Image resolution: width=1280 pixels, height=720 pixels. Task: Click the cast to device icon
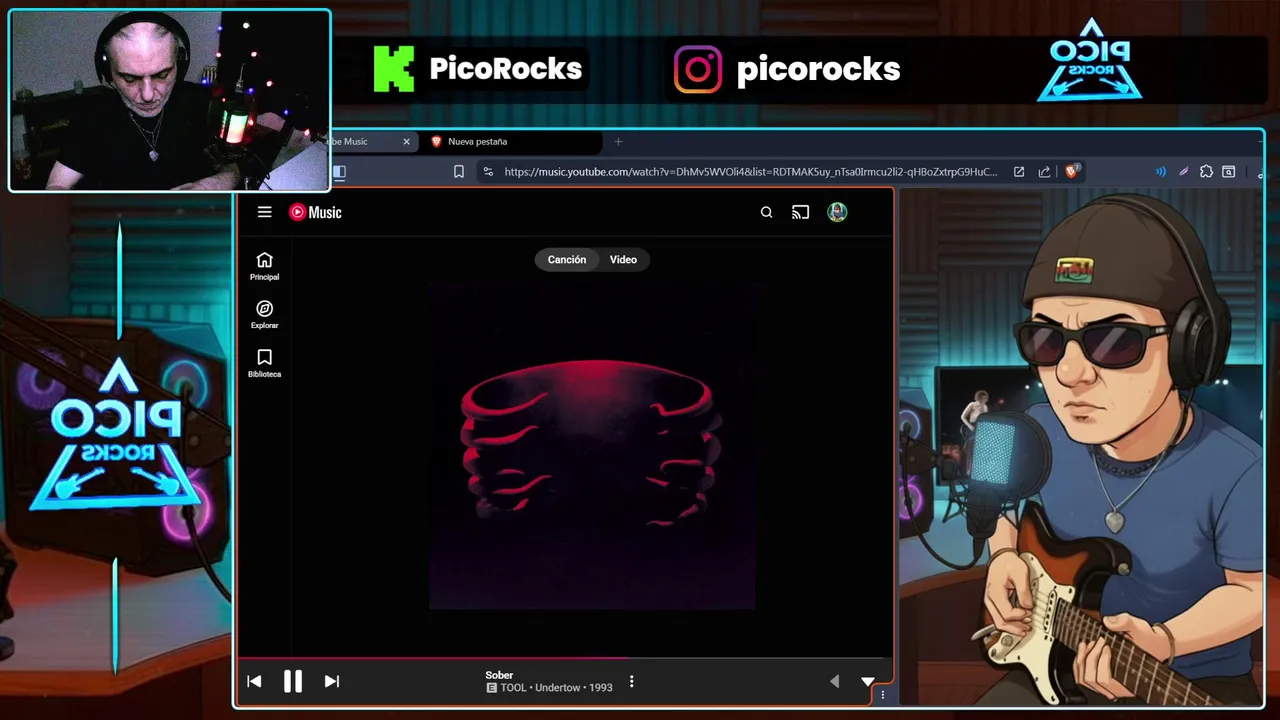pos(800,212)
